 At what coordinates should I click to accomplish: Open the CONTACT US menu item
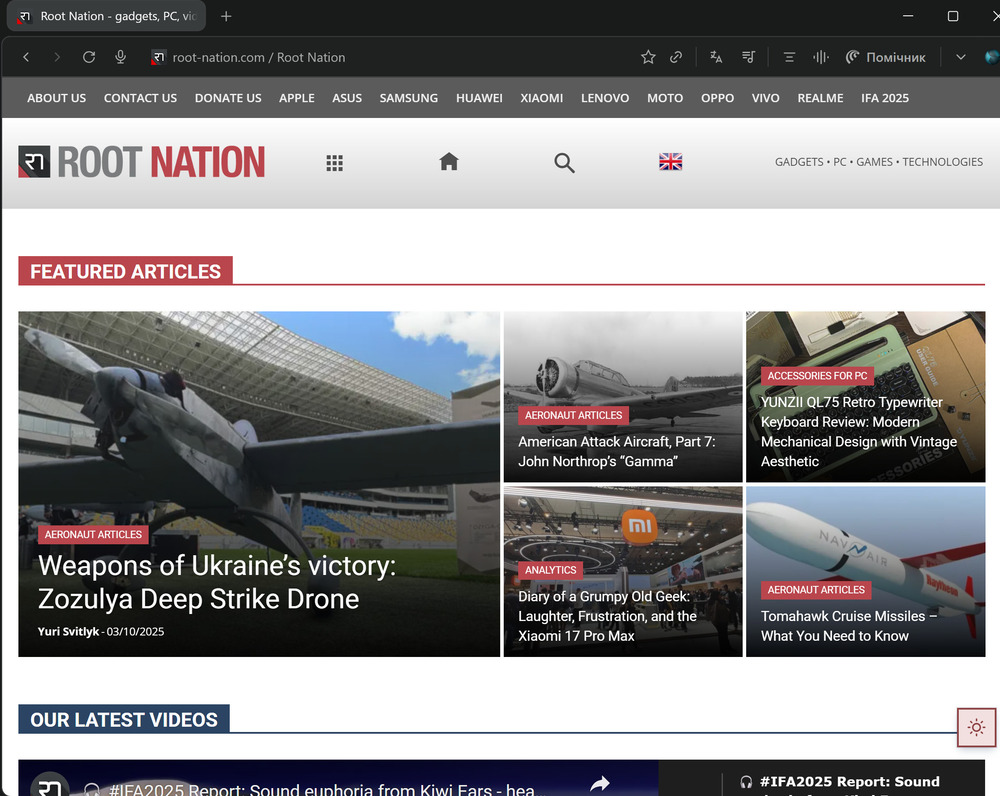tap(140, 98)
